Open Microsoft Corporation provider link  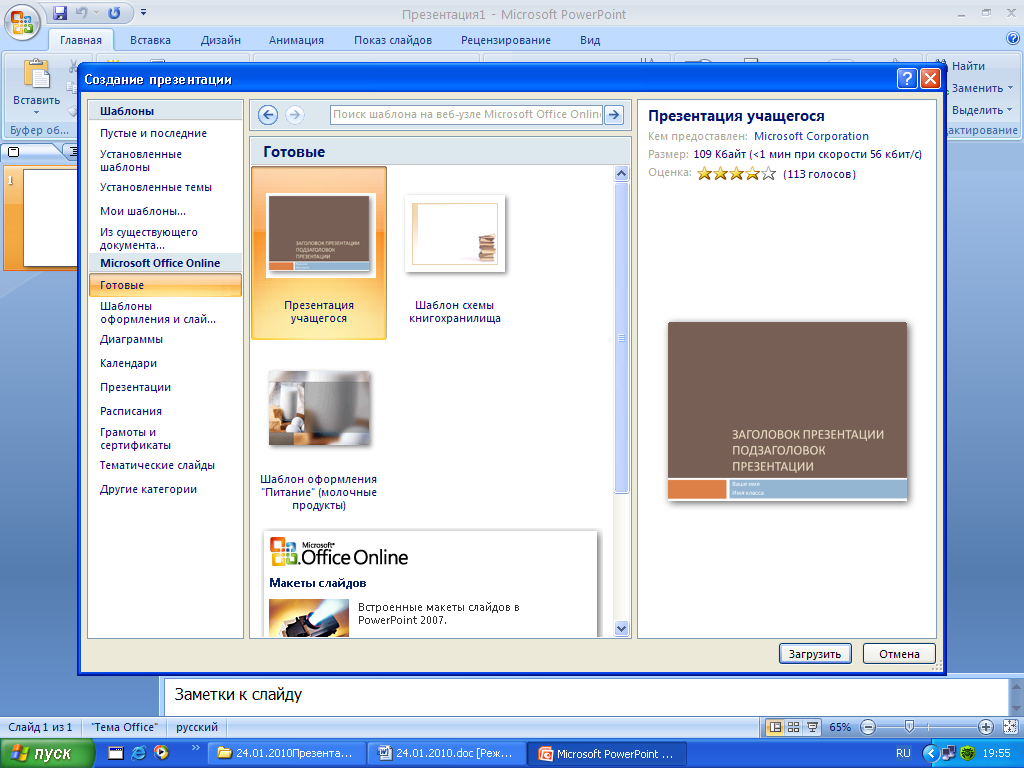click(x=811, y=136)
